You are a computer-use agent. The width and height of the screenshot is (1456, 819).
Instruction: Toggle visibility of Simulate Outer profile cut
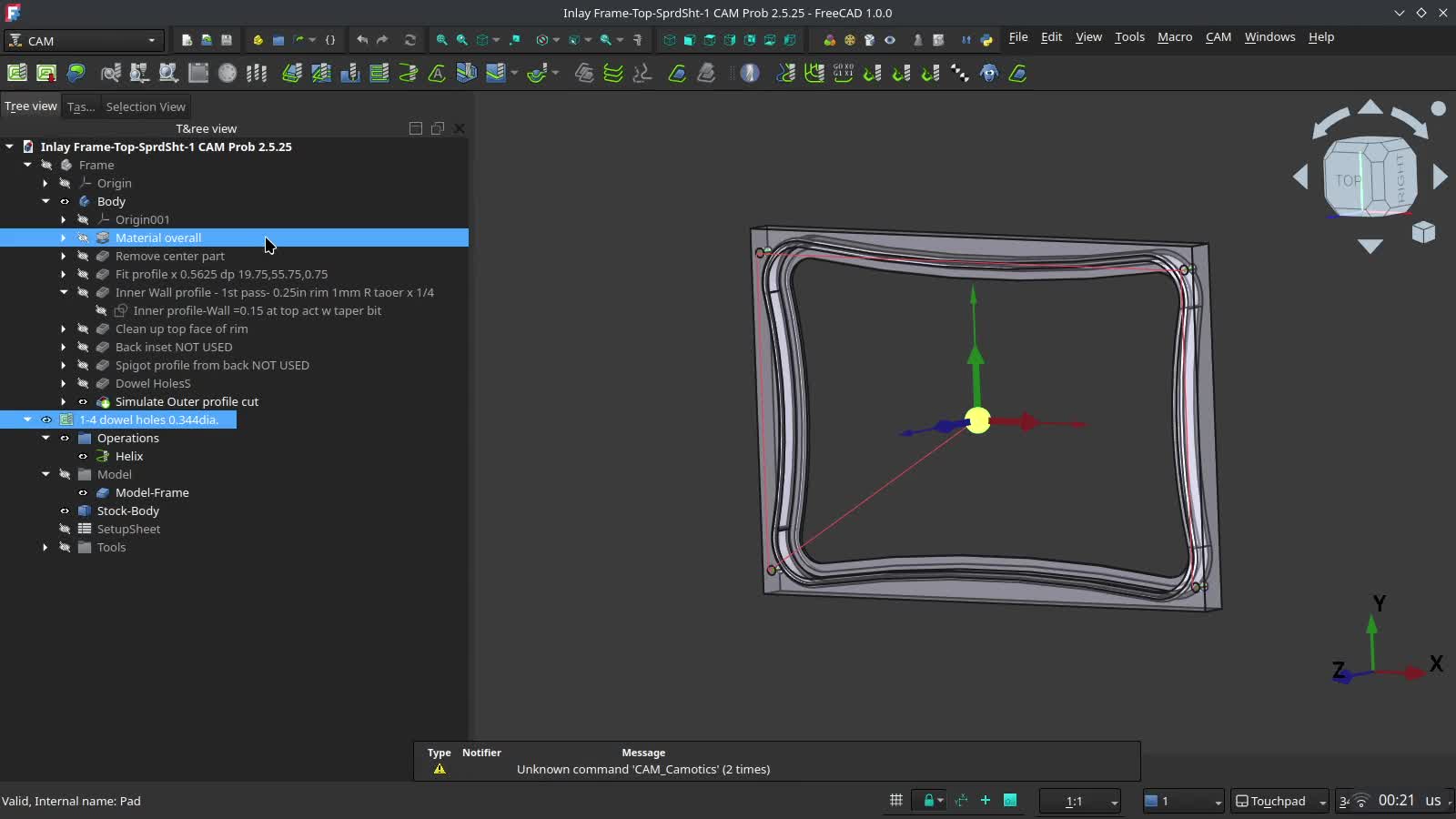tap(83, 401)
